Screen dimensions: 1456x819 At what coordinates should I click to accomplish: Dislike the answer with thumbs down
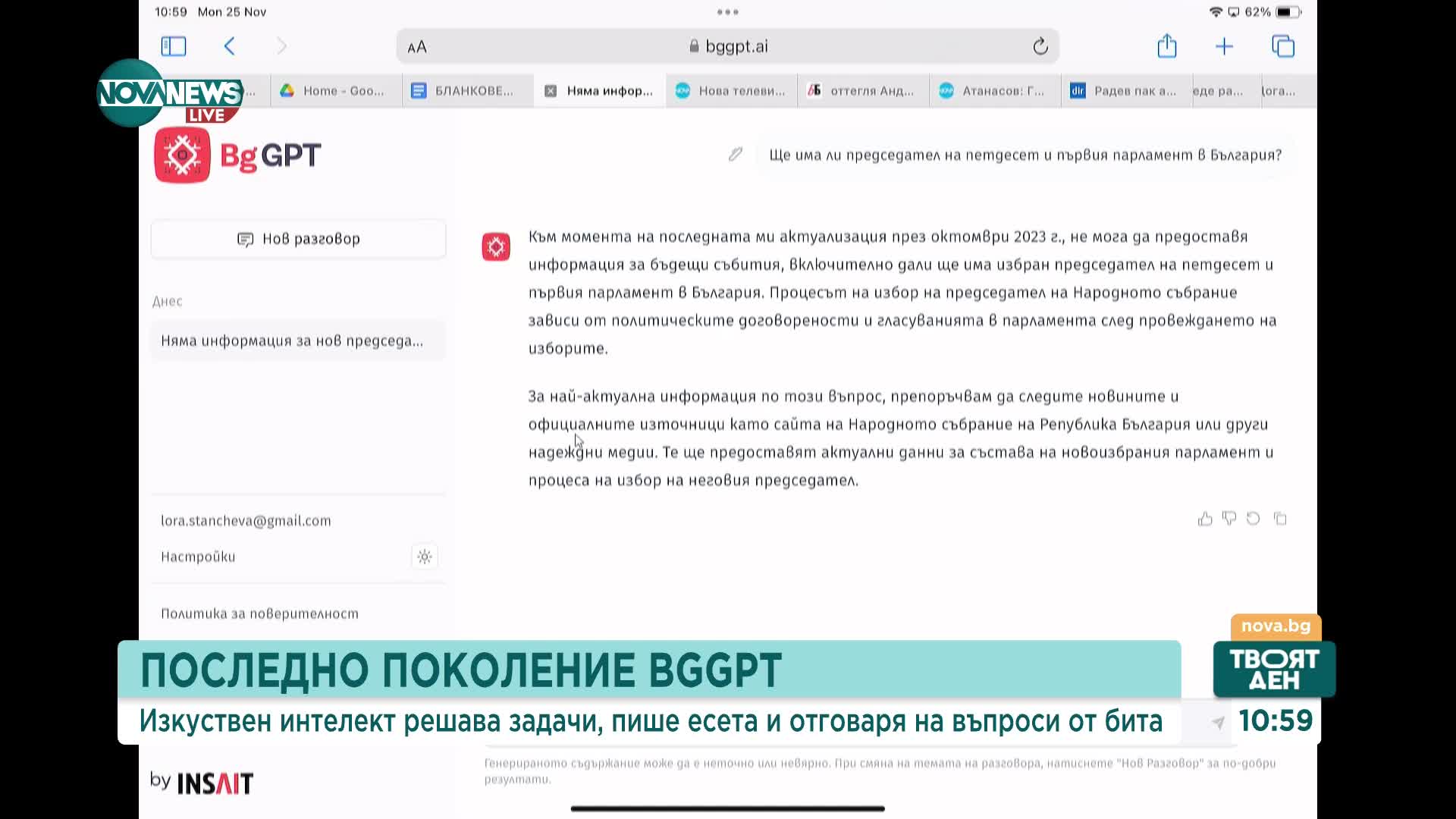click(1229, 519)
